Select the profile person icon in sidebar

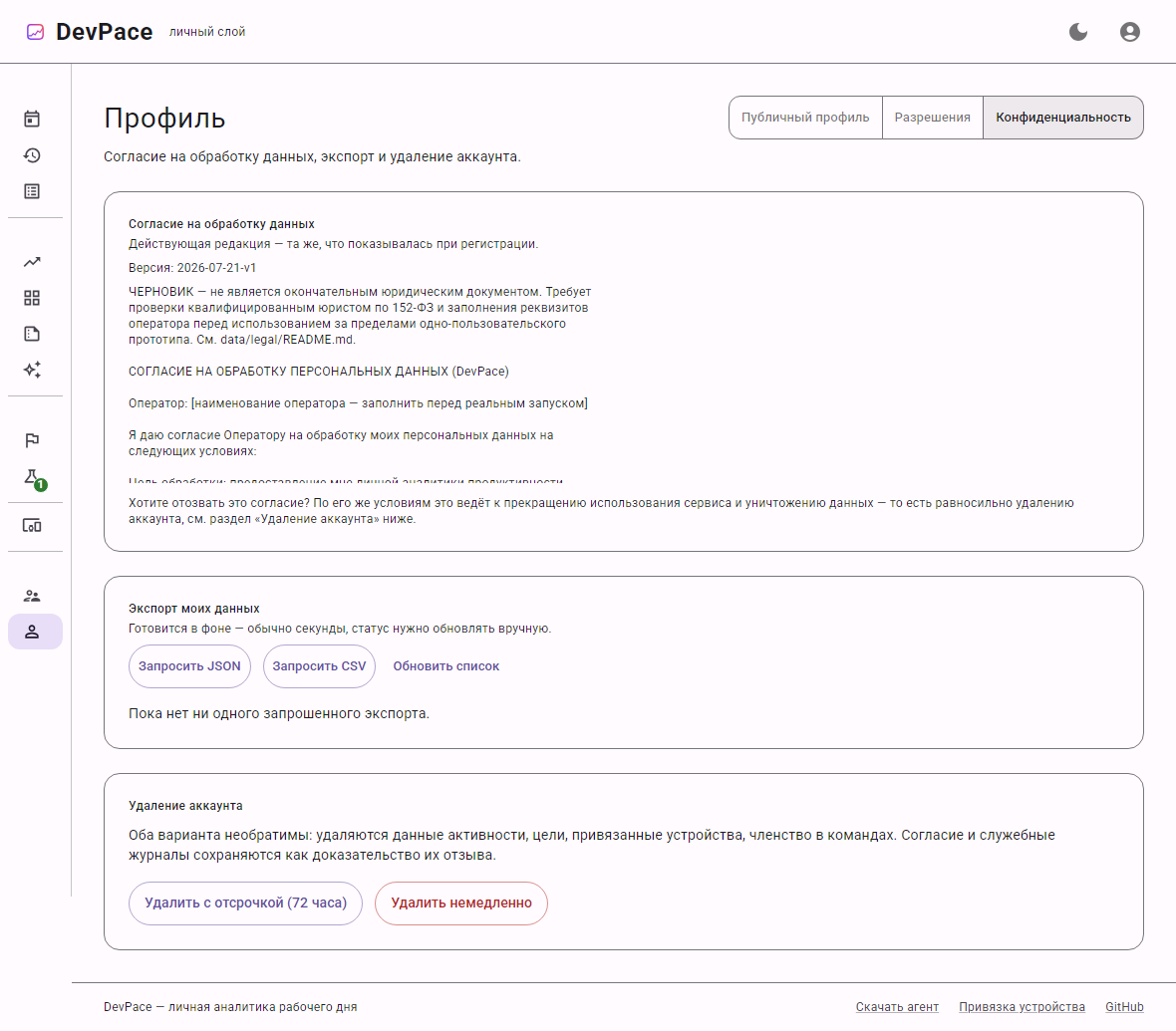[35, 632]
